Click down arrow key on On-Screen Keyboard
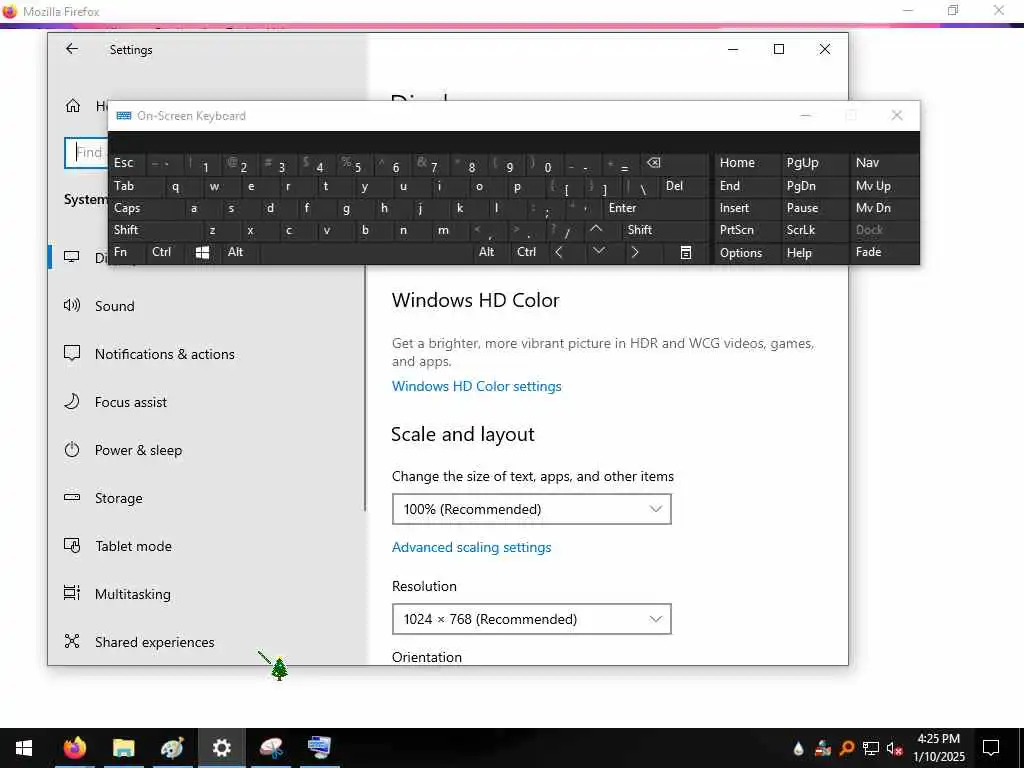1024x768 pixels. click(598, 251)
